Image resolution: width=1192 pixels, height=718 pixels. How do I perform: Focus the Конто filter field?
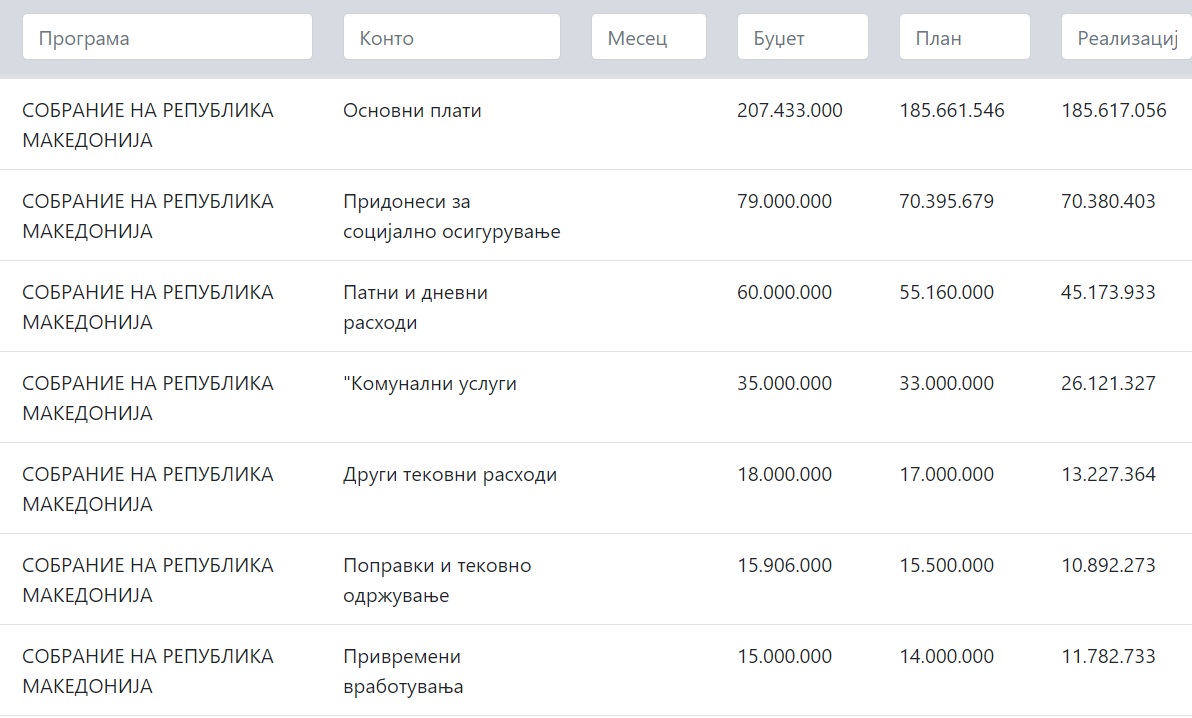point(452,37)
